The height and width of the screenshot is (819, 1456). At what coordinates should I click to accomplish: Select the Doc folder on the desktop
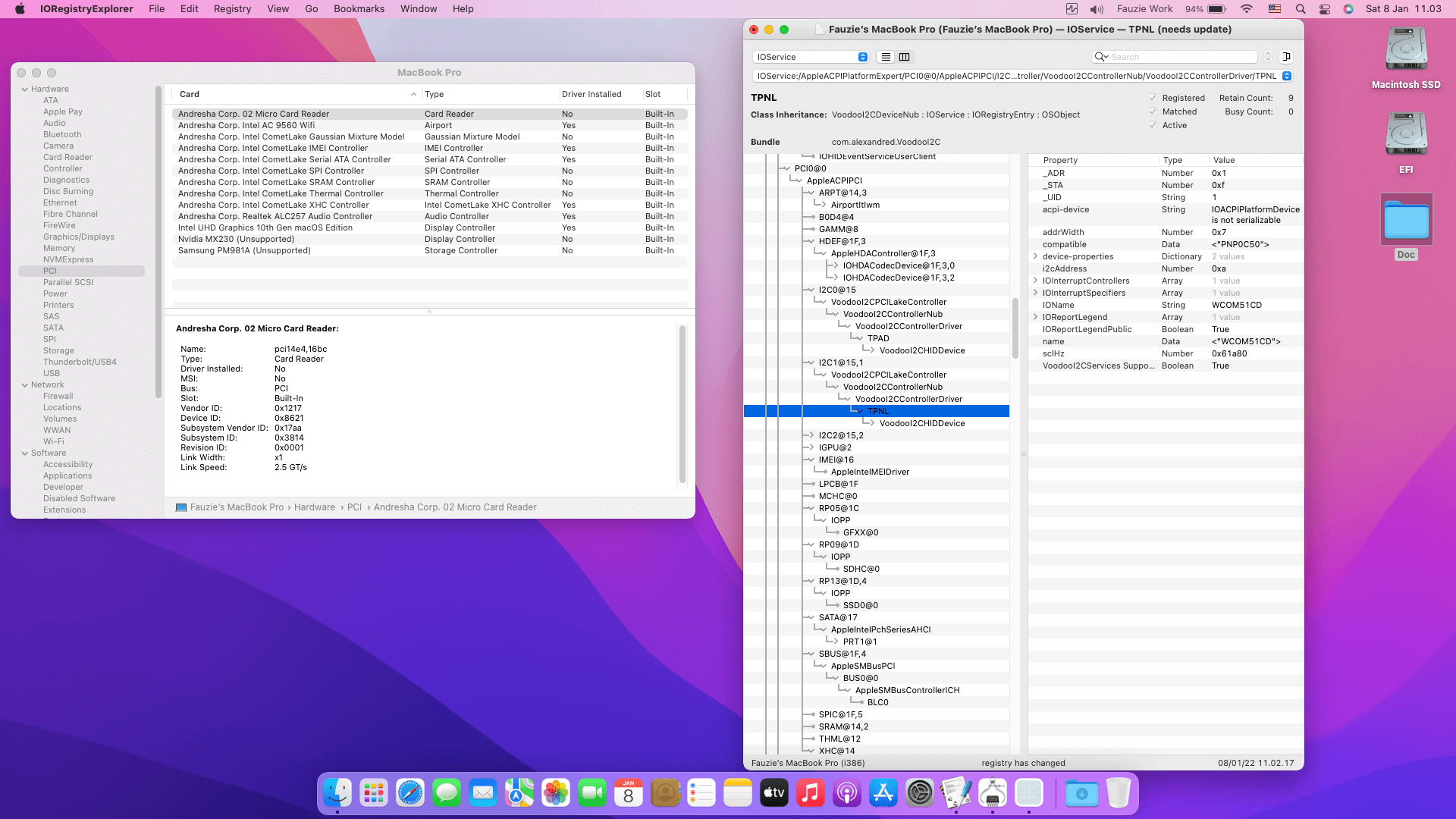pos(1406,227)
